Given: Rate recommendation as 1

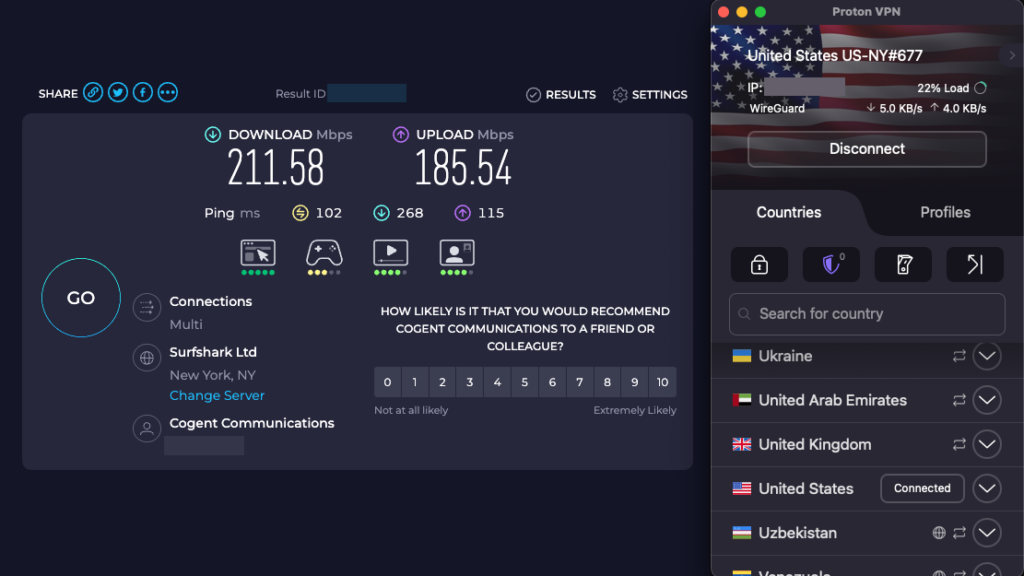Looking at the screenshot, I should point(415,382).
